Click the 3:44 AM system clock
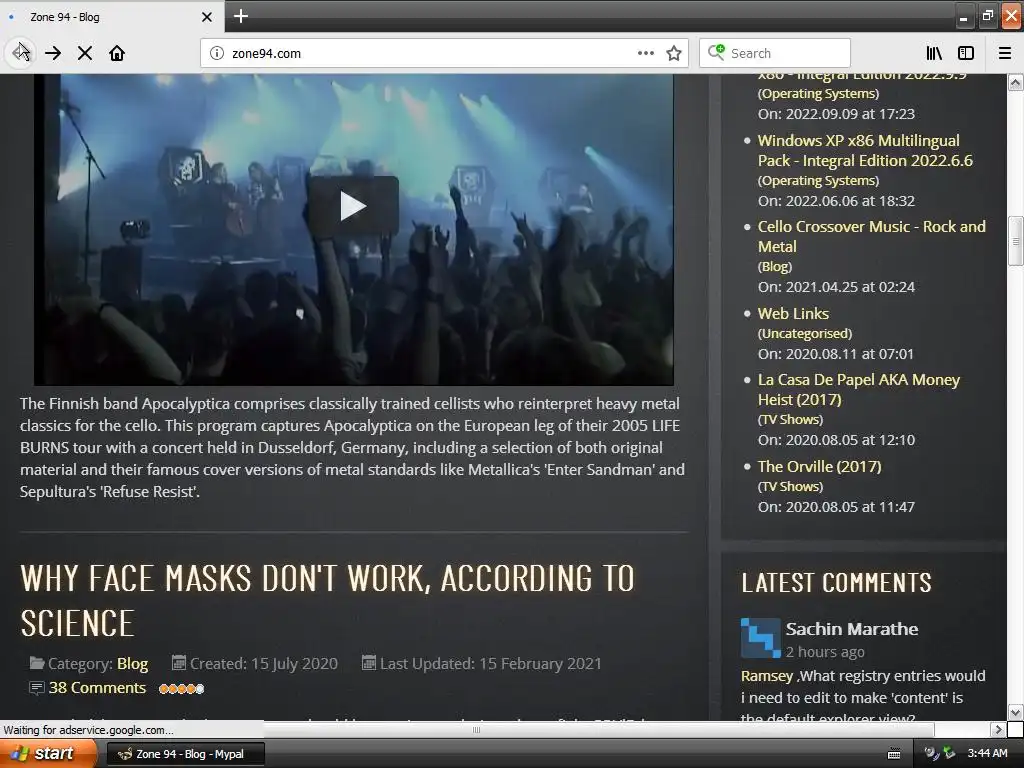The width and height of the screenshot is (1024, 768). [987, 753]
